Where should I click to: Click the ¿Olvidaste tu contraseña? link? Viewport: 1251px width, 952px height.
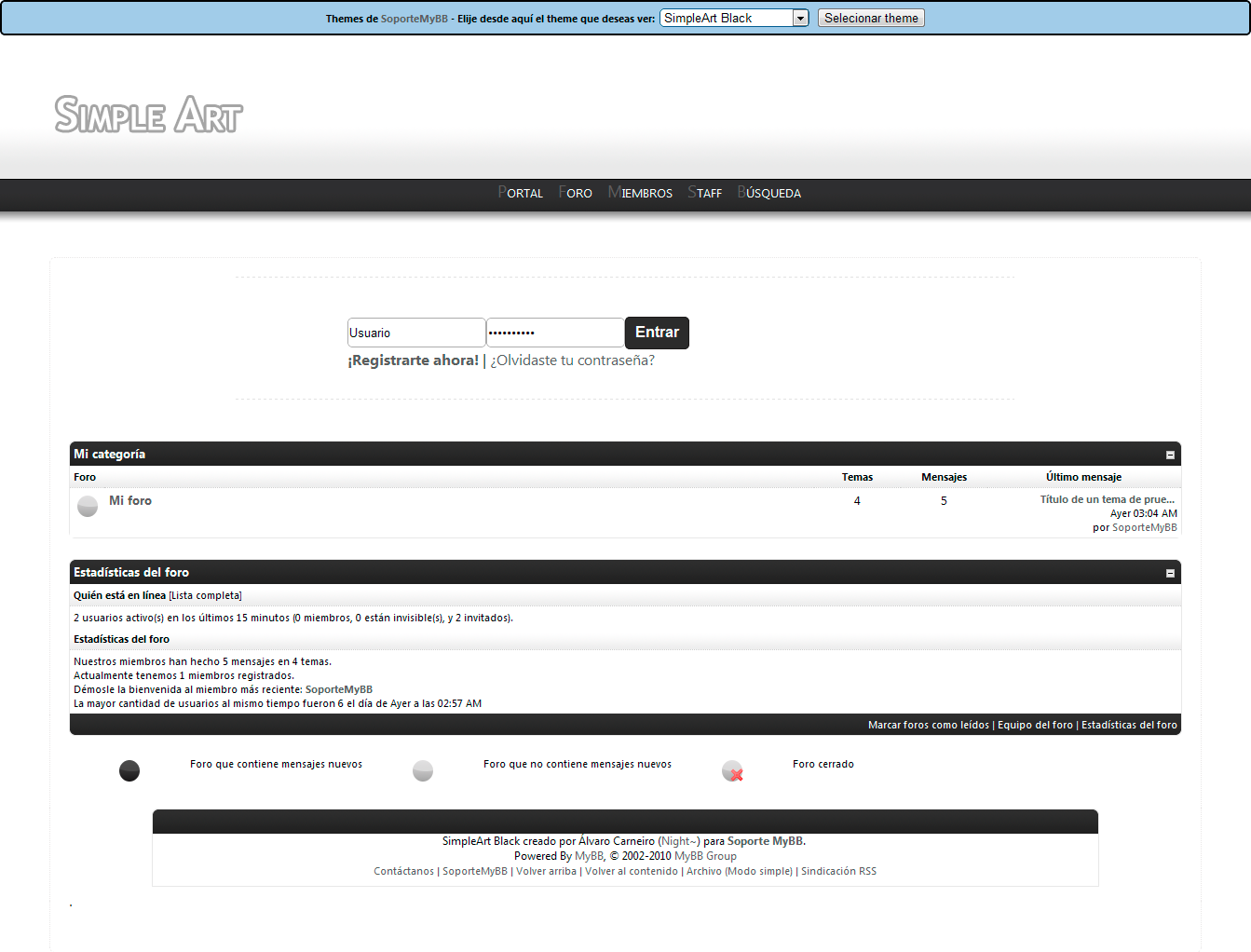[x=572, y=360]
